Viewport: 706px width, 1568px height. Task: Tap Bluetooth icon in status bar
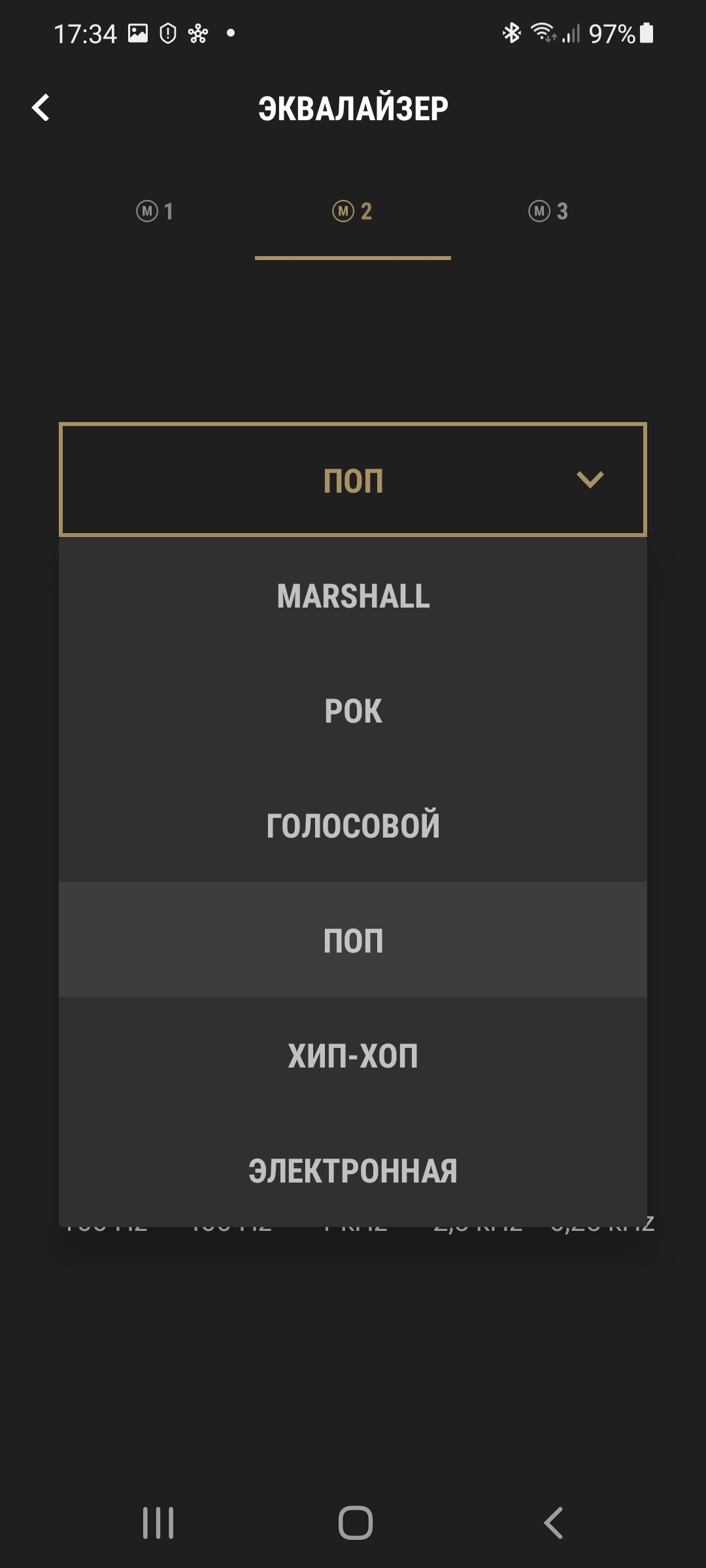(511, 33)
